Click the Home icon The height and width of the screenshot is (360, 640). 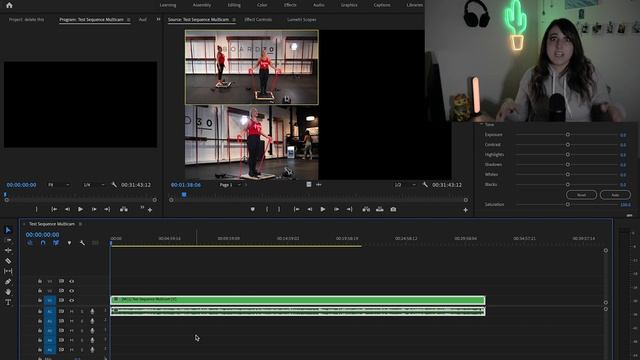point(9,5)
